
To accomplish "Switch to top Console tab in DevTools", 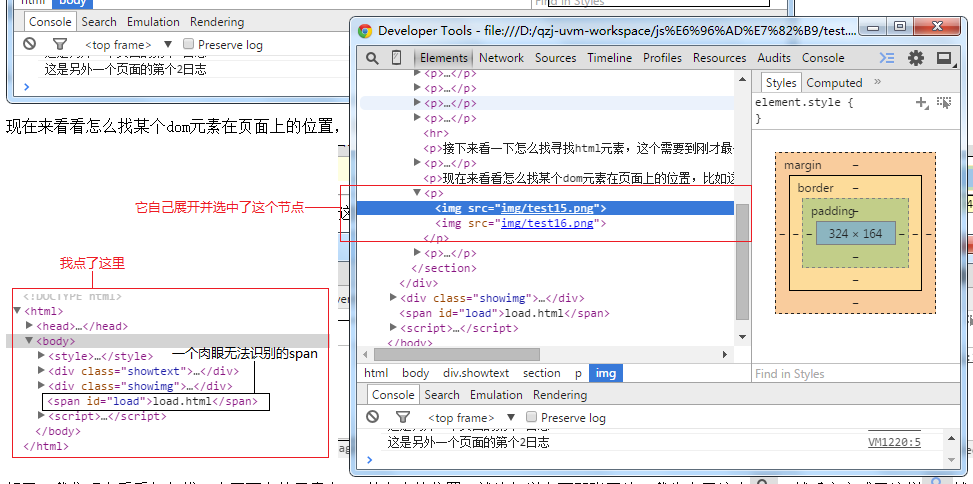I will tap(823, 58).
